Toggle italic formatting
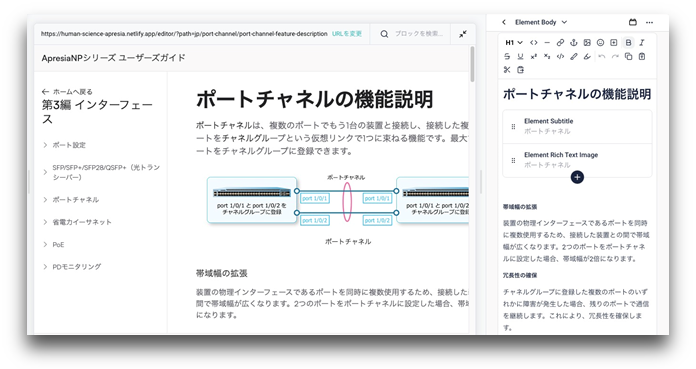696x369 pixels. pos(641,43)
